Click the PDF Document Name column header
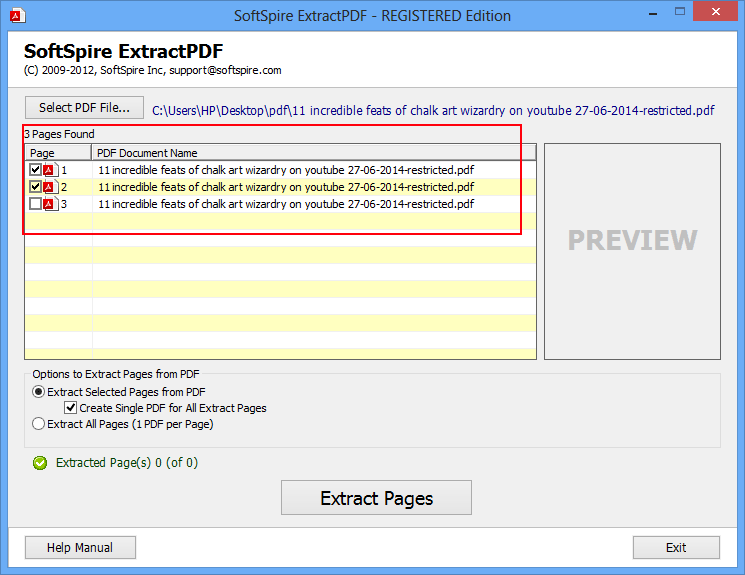Image resolution: width=745 pixels, height=575 pixels. 314,153
